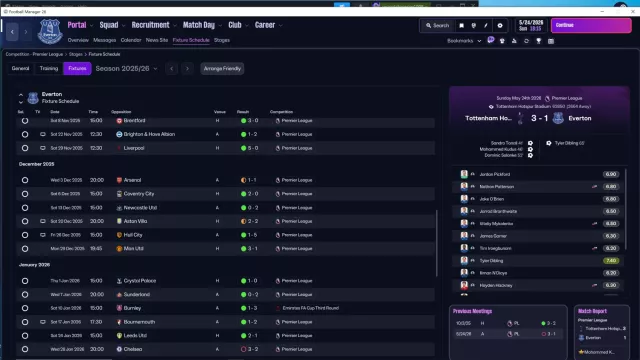Image resolution: width=640 pixels, height=360 pixels.
Task: Expand the Portal menu chevron
Action: click(x=91, y=25)
